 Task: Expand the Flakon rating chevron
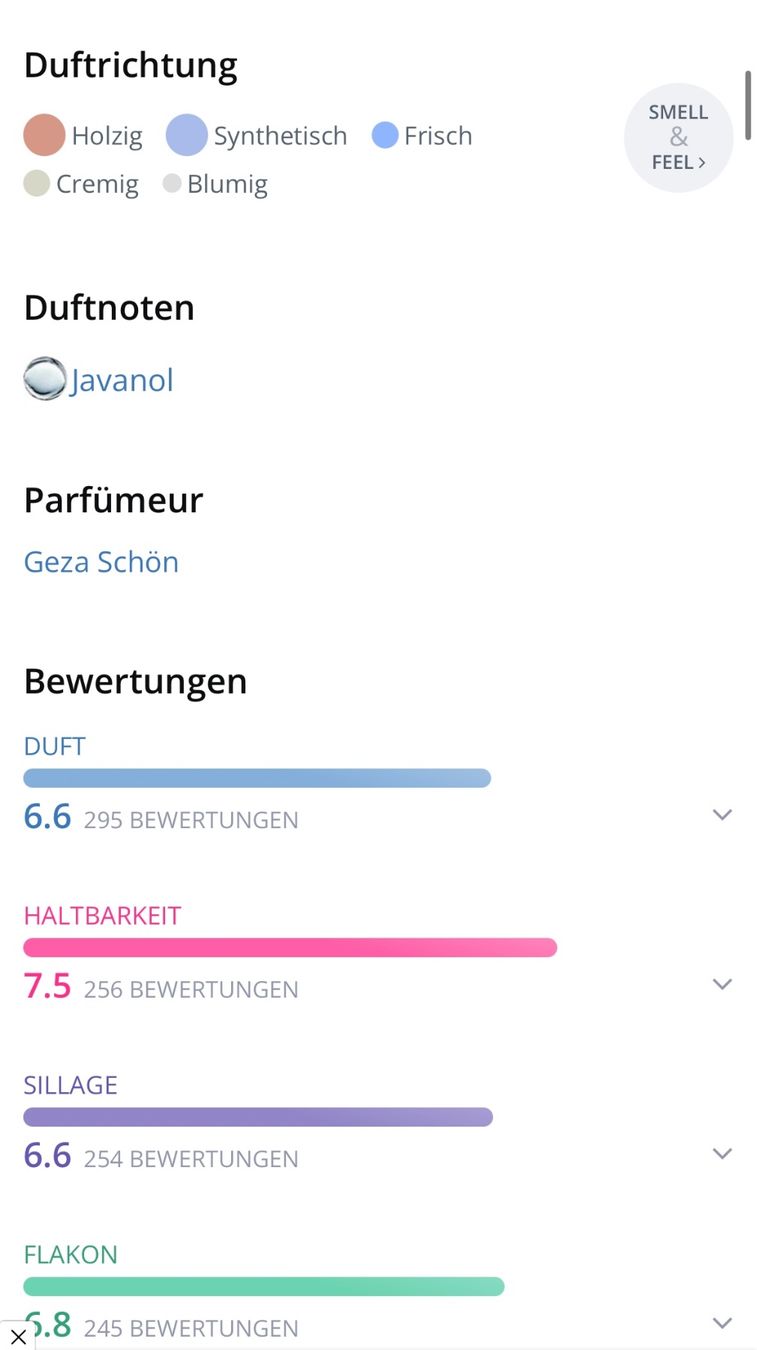pos(722,1323)
